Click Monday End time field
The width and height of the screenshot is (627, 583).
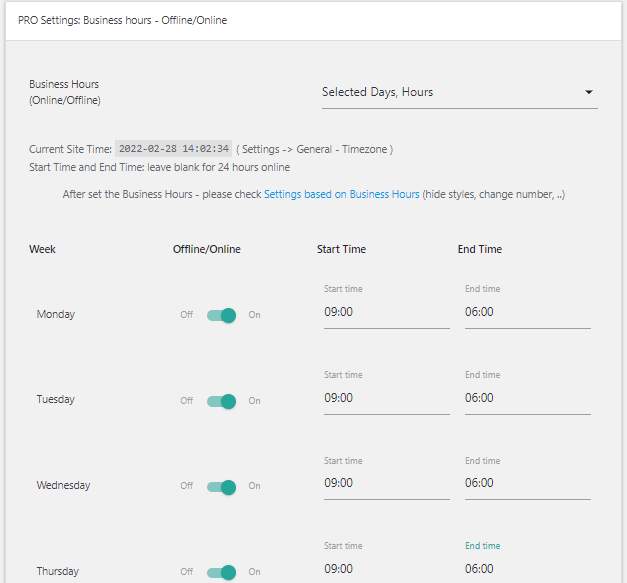click(x=527, y=312)
